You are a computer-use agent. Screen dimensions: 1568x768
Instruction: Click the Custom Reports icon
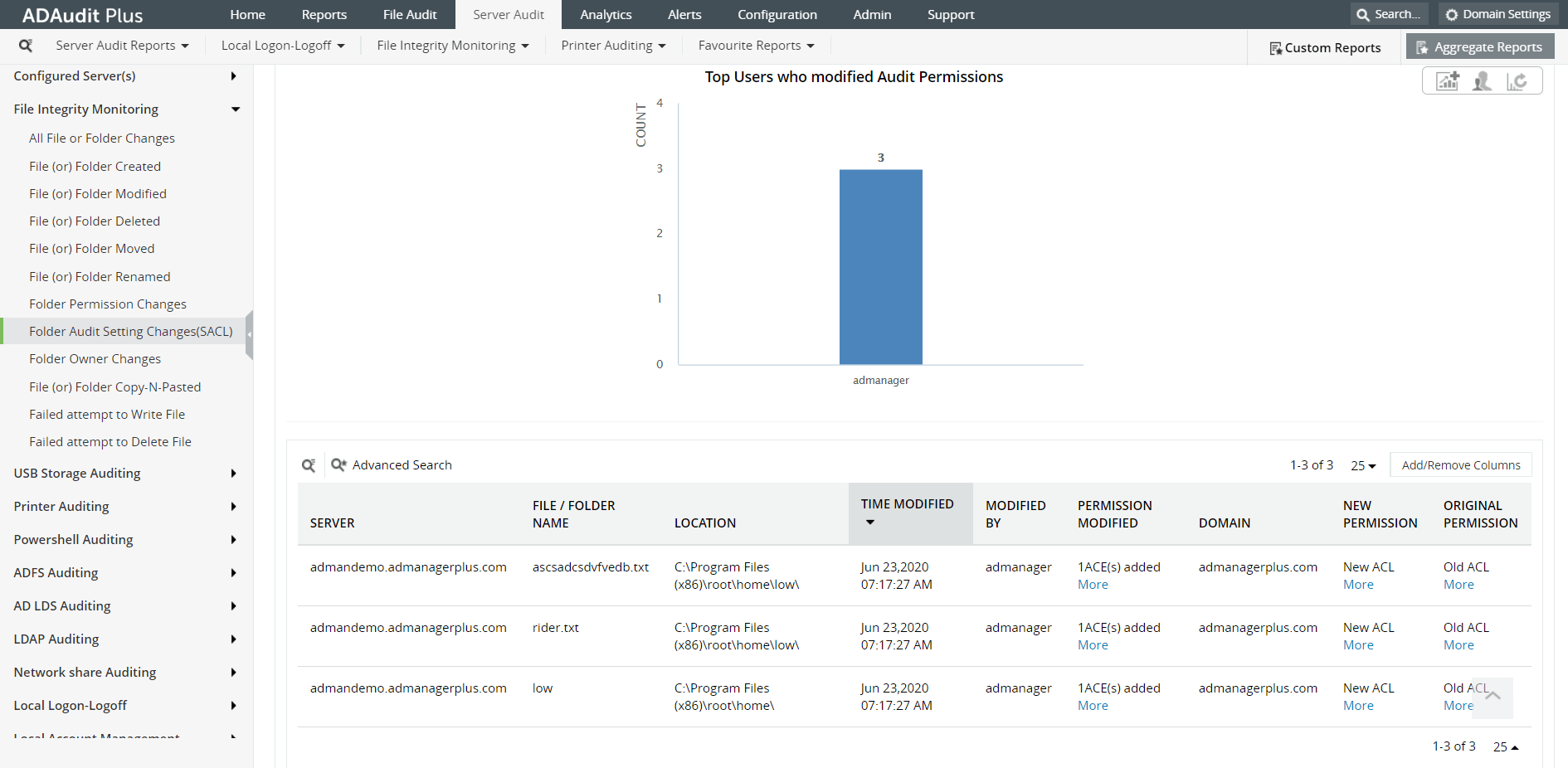(1276, 49)
